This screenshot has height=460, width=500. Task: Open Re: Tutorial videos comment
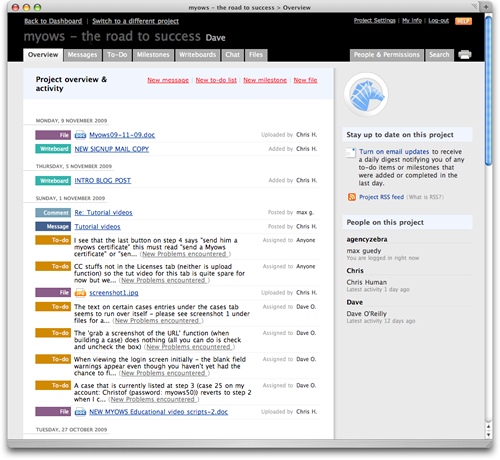point(103,213)
